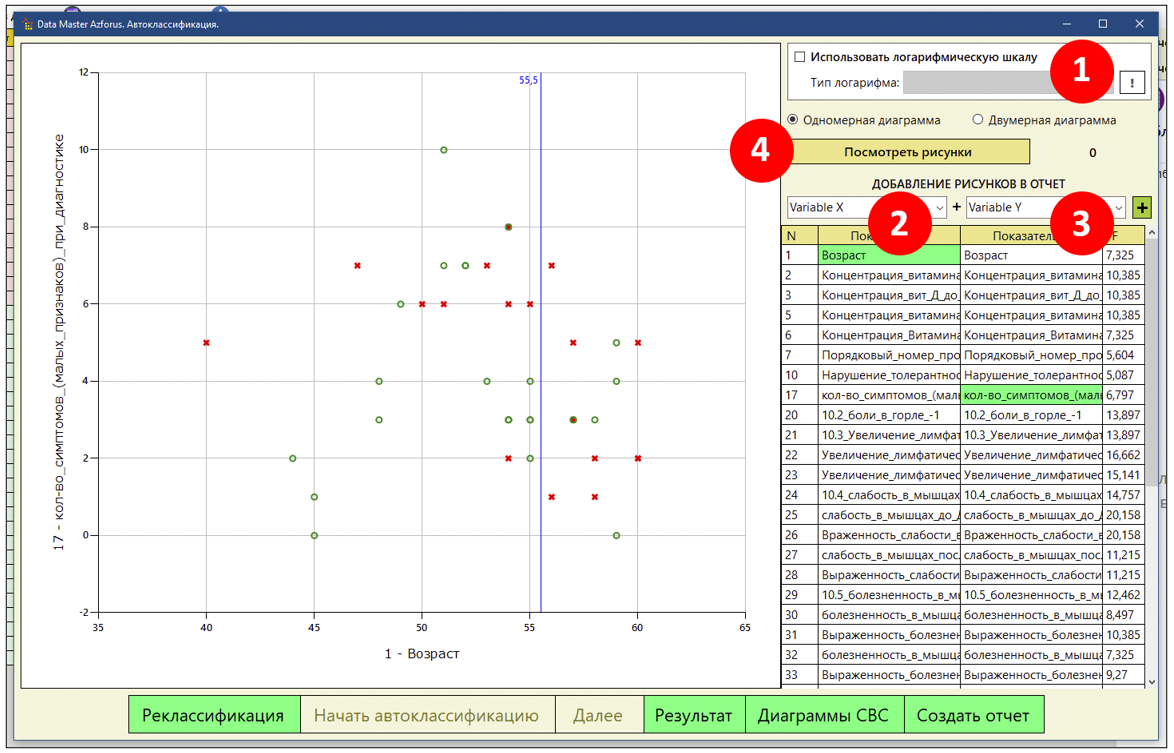Click the Диаграммы СВС button
The height and width of the screenshot is (753, 1174).
(x=824, y=716)
